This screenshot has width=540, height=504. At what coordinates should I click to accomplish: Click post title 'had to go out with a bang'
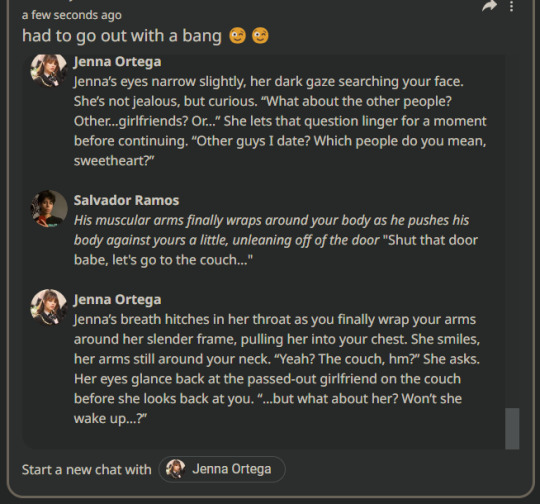point(122,36)
